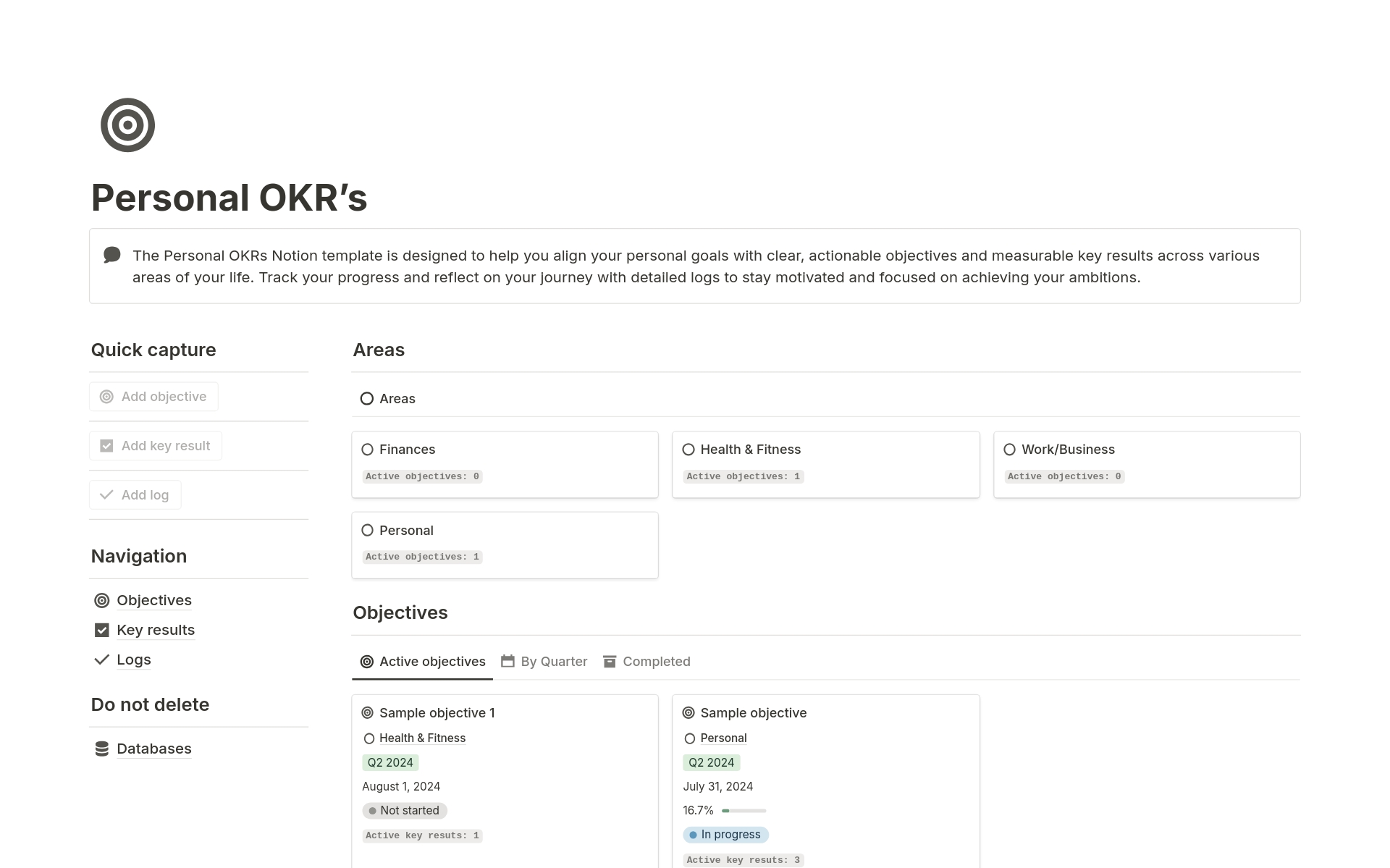Image resolution: width=1390 pixels, height=868 pixels.
Task: Click the target icon on Sample objective 1
Action: coord(367,713)
